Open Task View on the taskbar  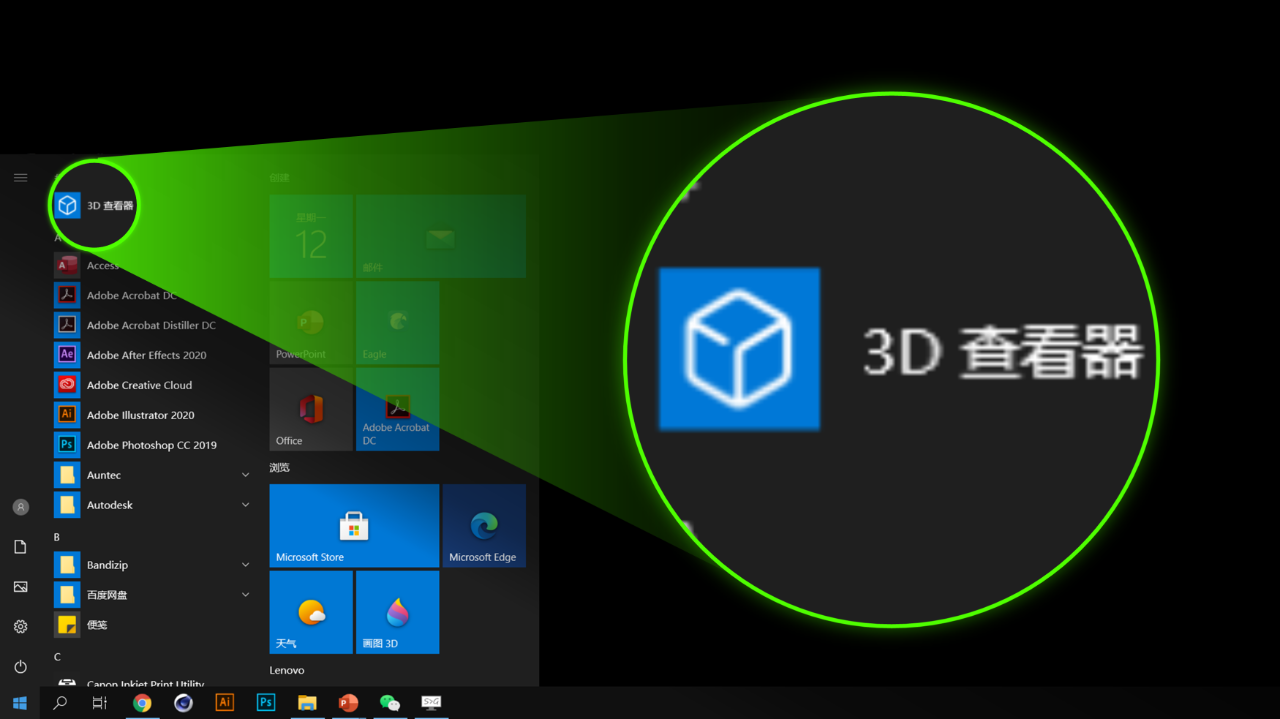100,703
